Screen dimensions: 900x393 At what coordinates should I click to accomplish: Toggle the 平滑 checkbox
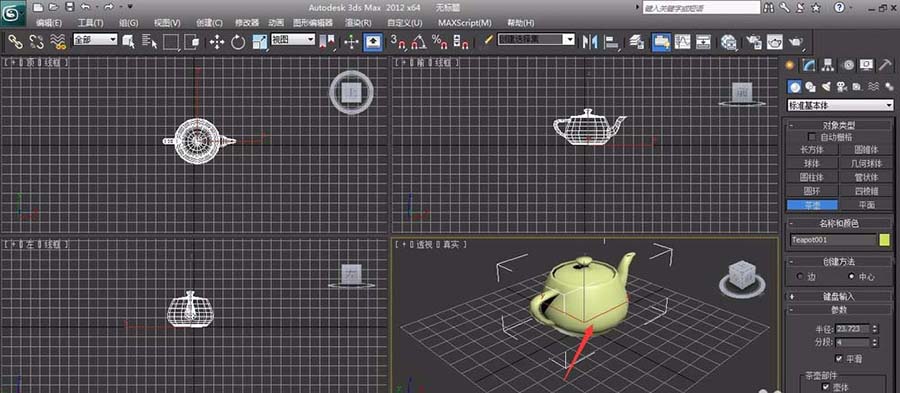tap(840, 358)
